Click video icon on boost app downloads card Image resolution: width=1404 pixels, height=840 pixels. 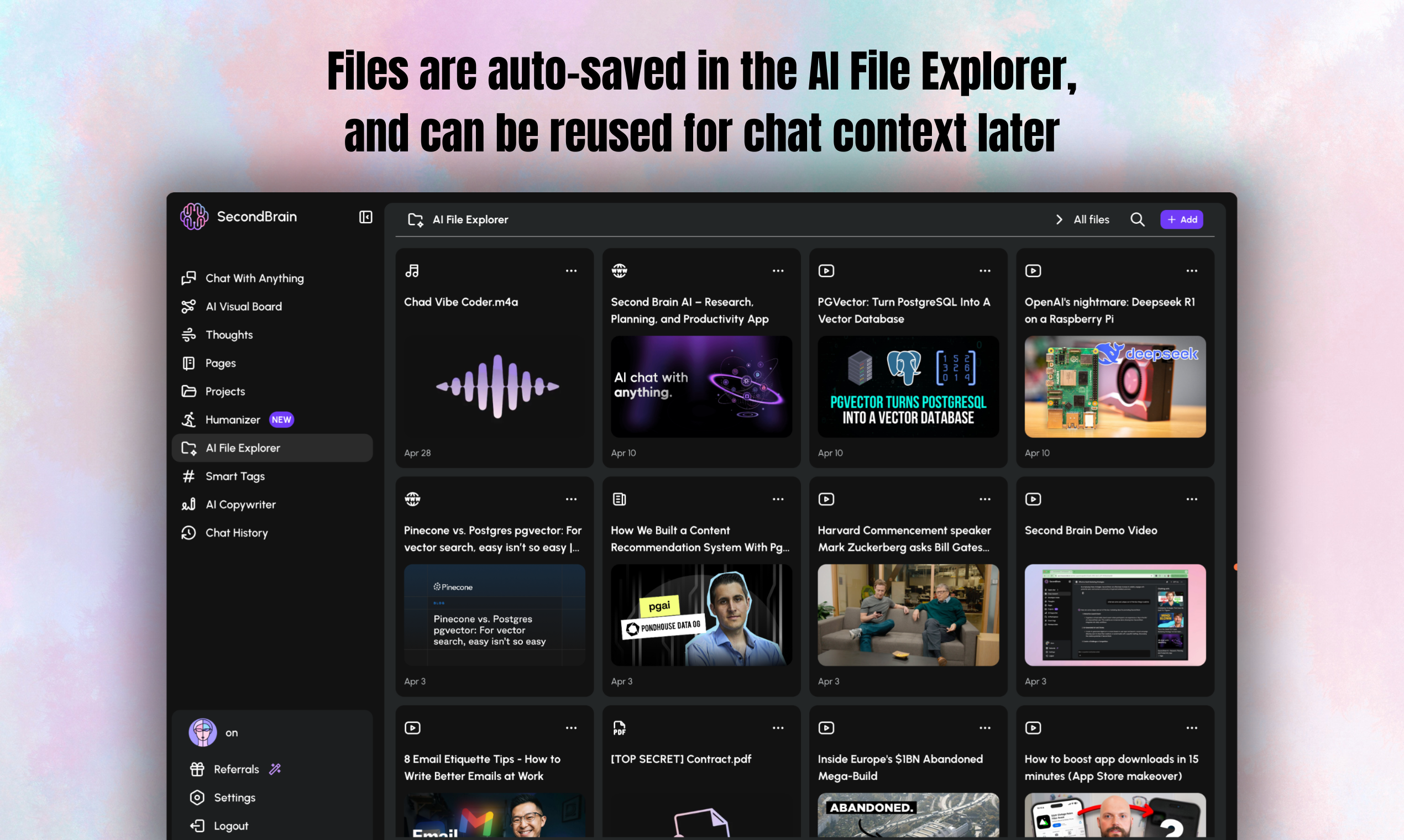click(x=1033, y=728)
